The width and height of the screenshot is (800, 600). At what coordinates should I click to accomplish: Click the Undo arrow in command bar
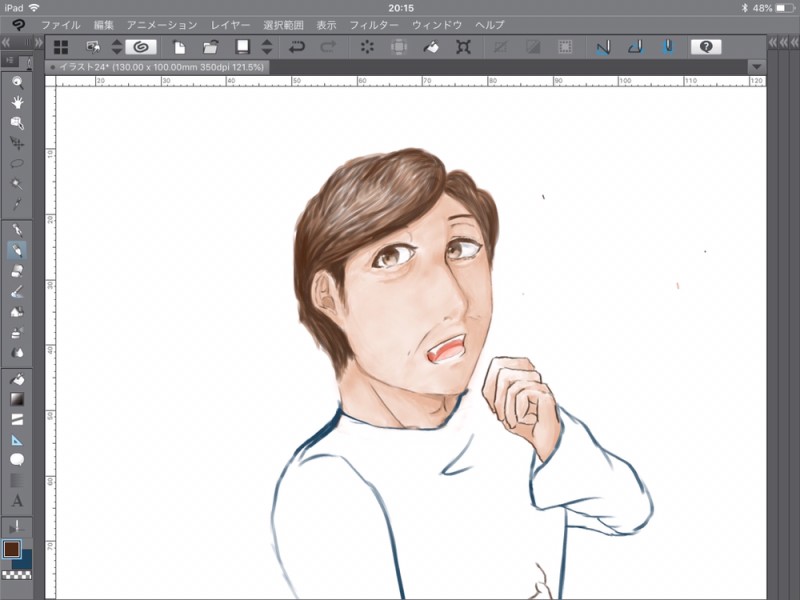[297, 46]
